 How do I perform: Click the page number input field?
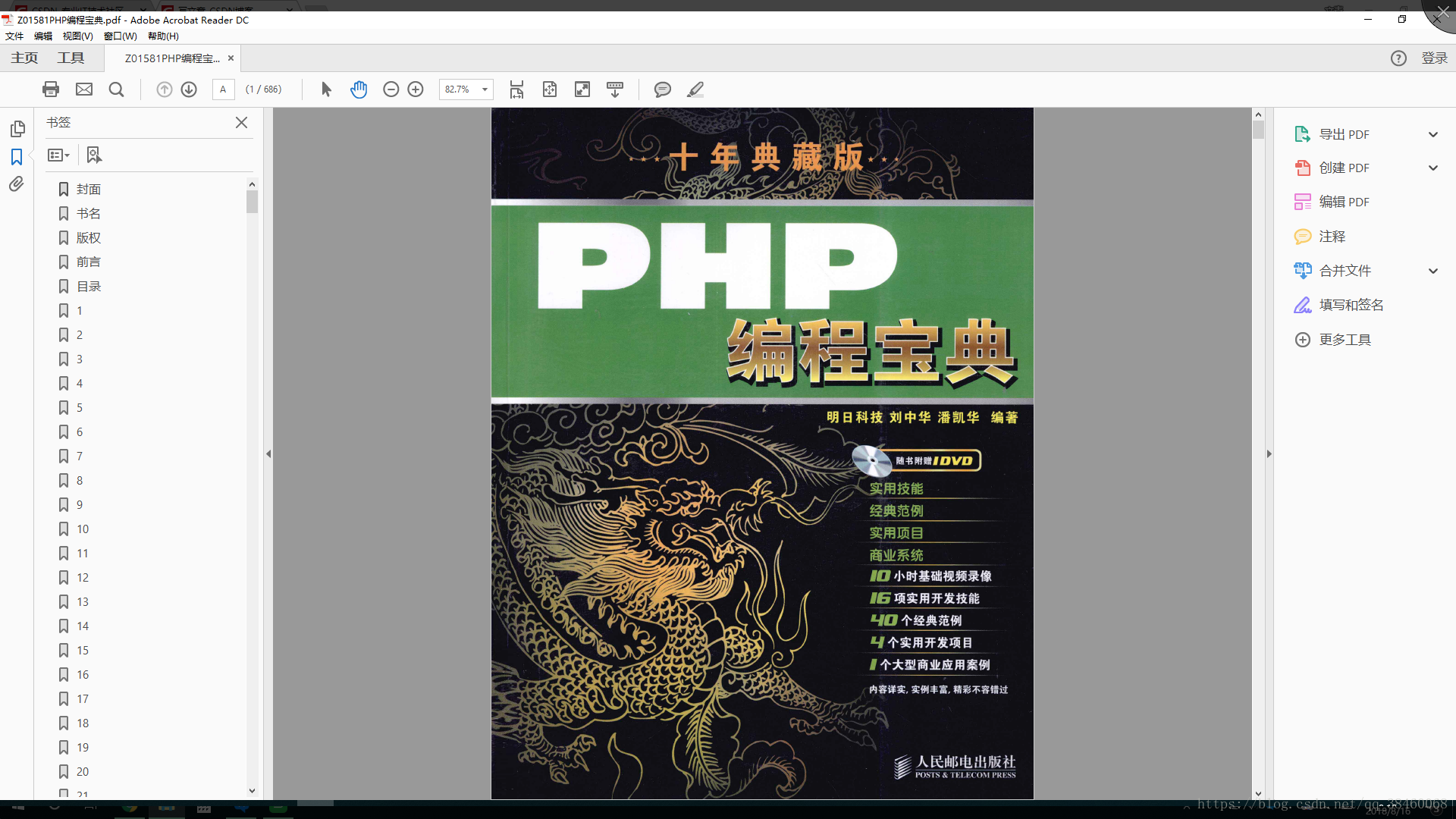pos(223,89)
